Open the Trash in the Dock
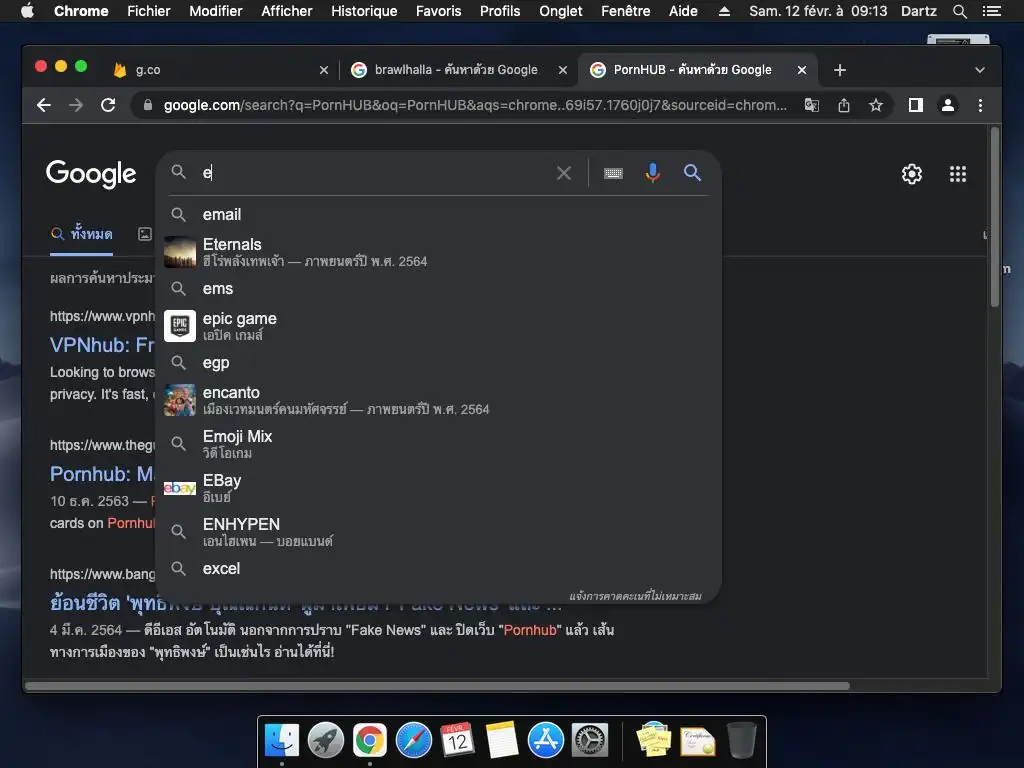Viewport: 1024px width, 768px height. pos(742,741)
